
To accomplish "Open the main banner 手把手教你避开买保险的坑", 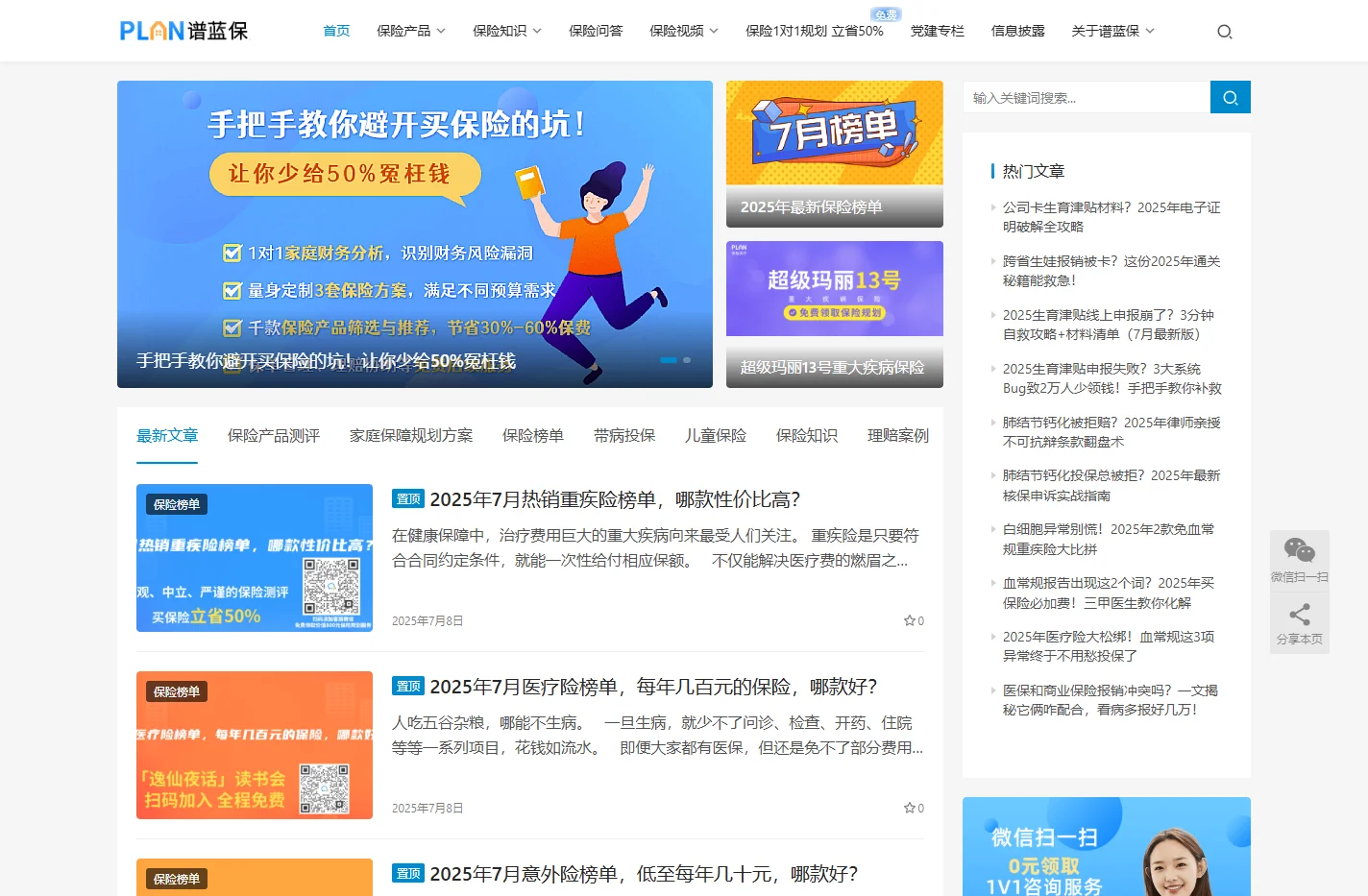I will [415, 234].
